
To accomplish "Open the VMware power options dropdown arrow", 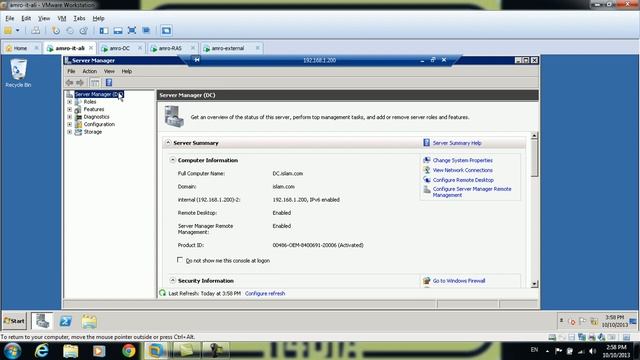I will (x=18, y=31).
